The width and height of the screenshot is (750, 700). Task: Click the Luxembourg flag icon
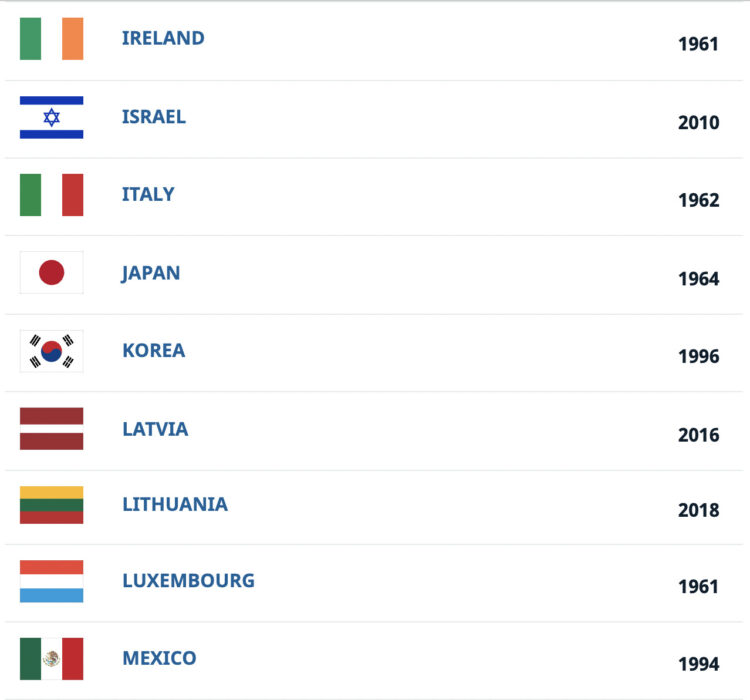click(x=51, y=581)
